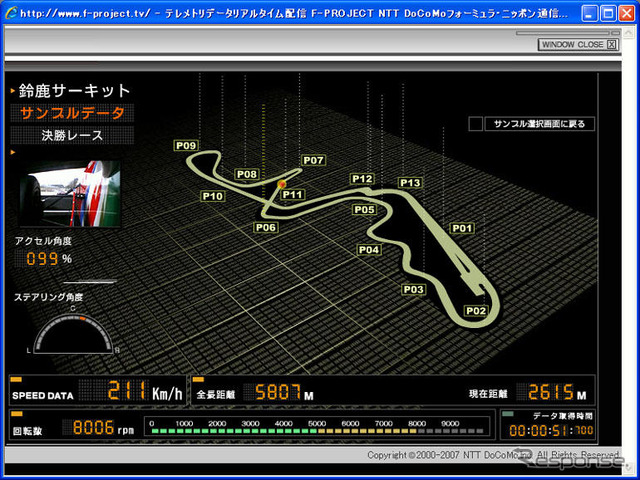Click the サンプル選択画面に戻る button
Image resolution: width=640 pixels, height=480 pixels.
click(x=539, y=124)
